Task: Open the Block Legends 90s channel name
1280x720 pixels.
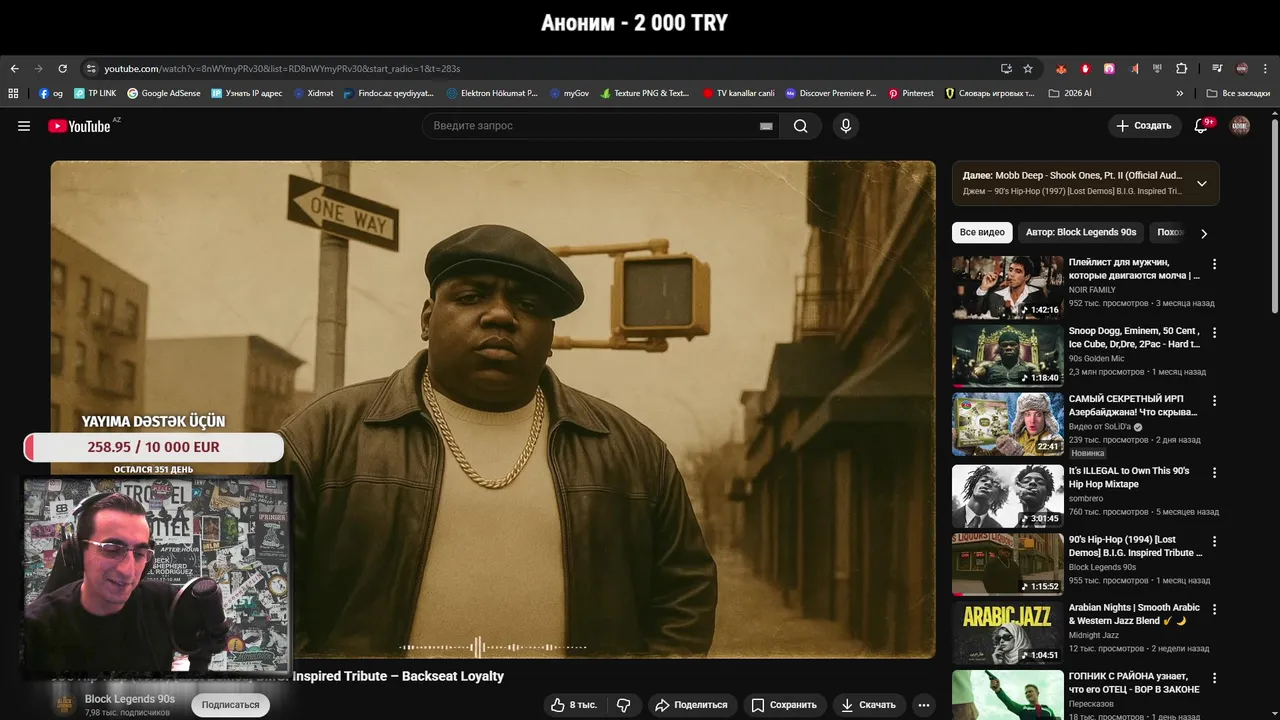Action: coord(130,699)
